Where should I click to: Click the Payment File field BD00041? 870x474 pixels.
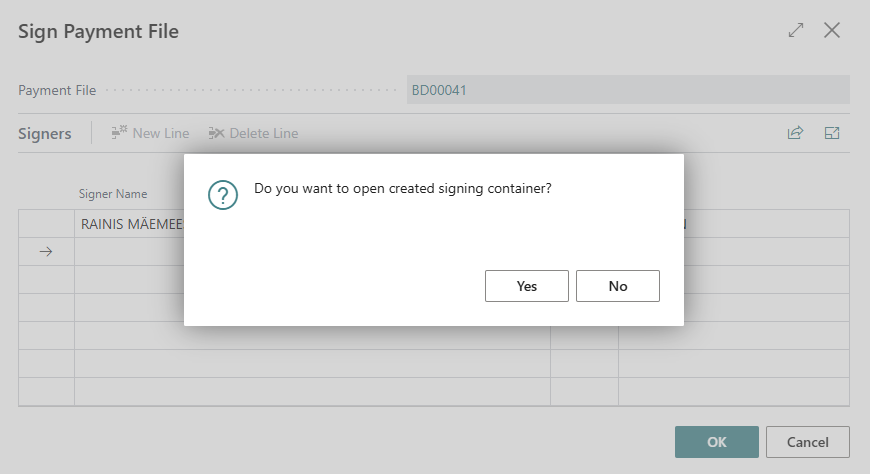(627, 90)
